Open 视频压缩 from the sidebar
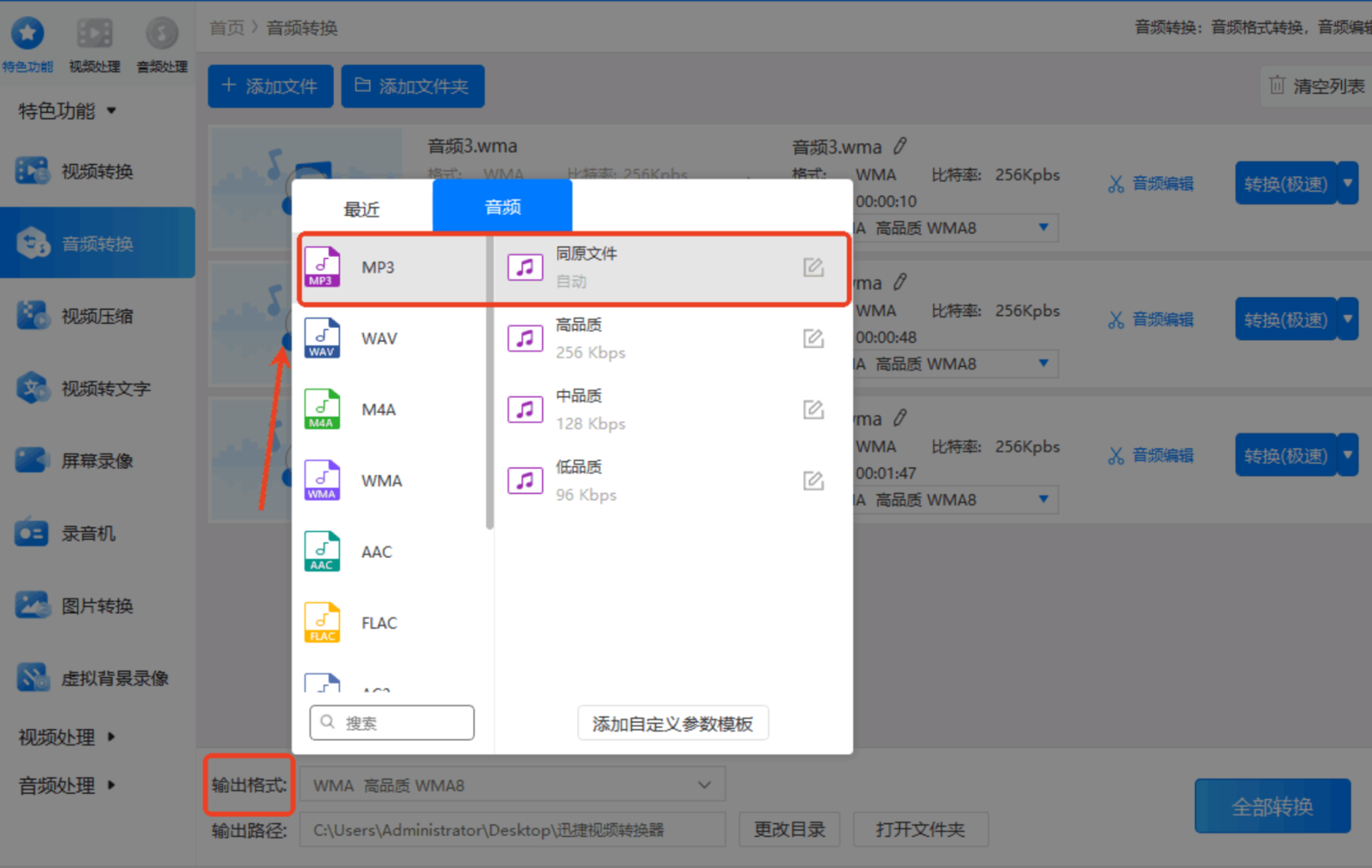 point(97,316)
